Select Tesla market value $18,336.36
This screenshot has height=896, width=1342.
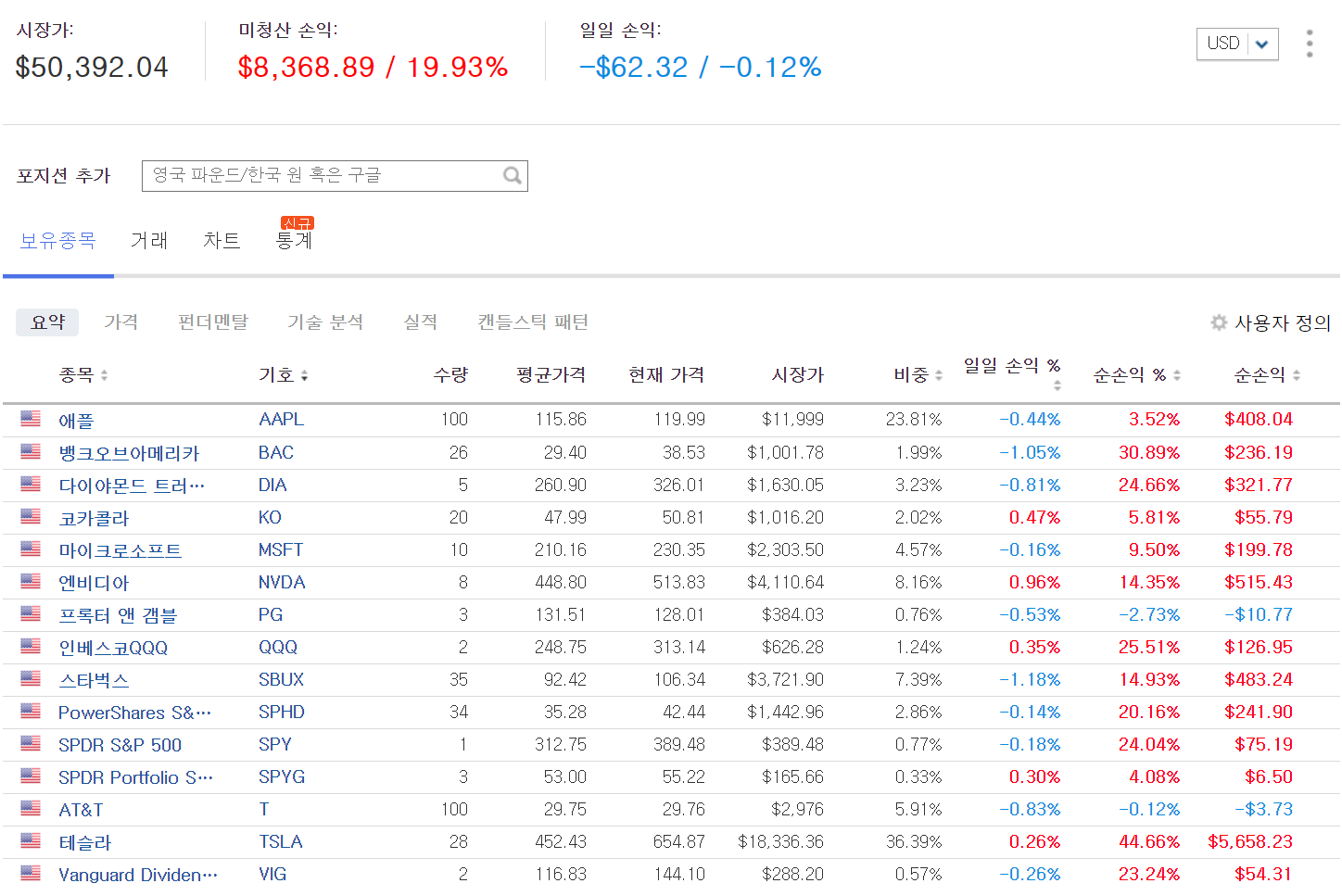pos(780,842)
